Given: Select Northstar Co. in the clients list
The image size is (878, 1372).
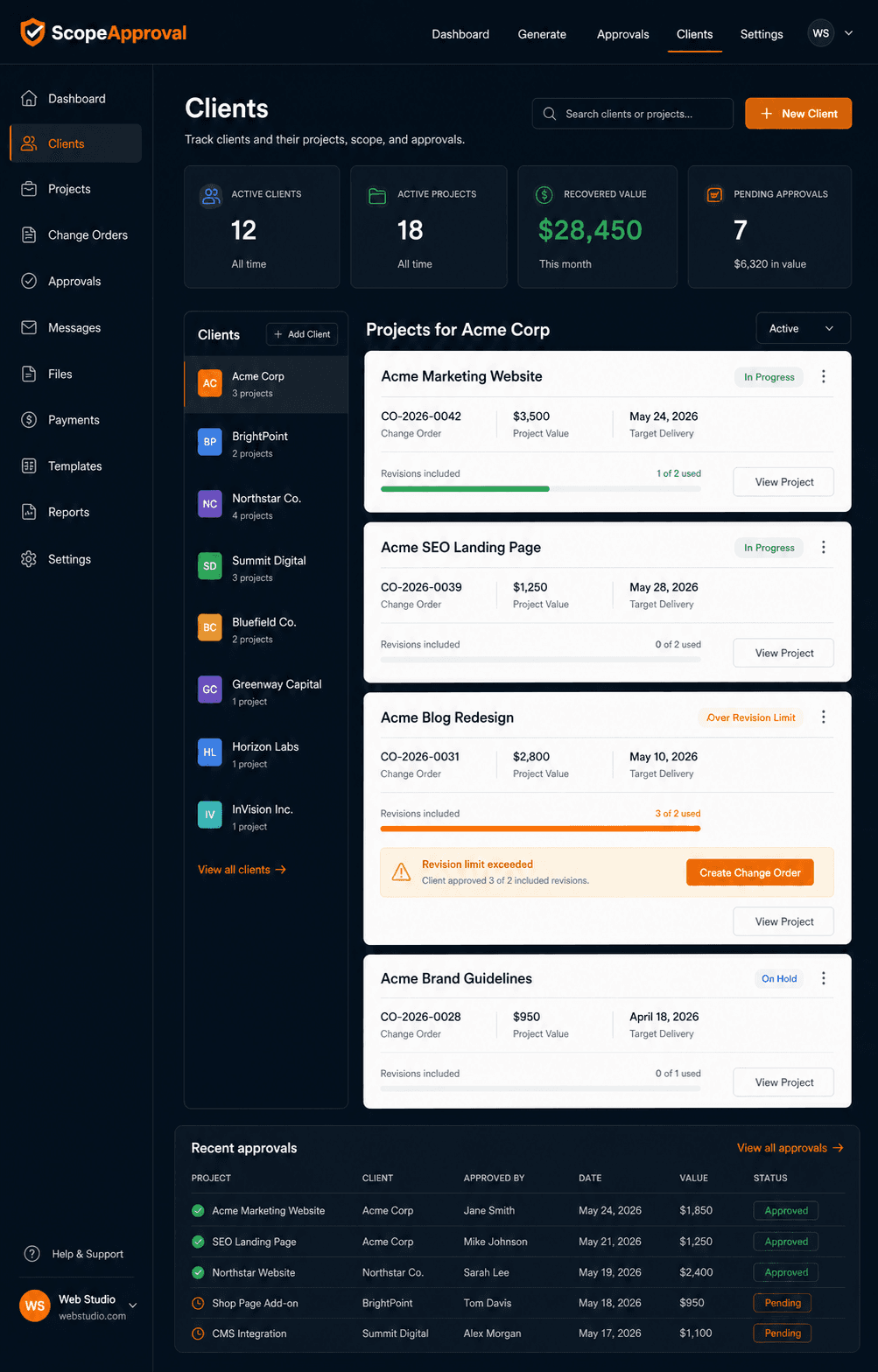Looking at the screenshot, I should coord(266,506).
